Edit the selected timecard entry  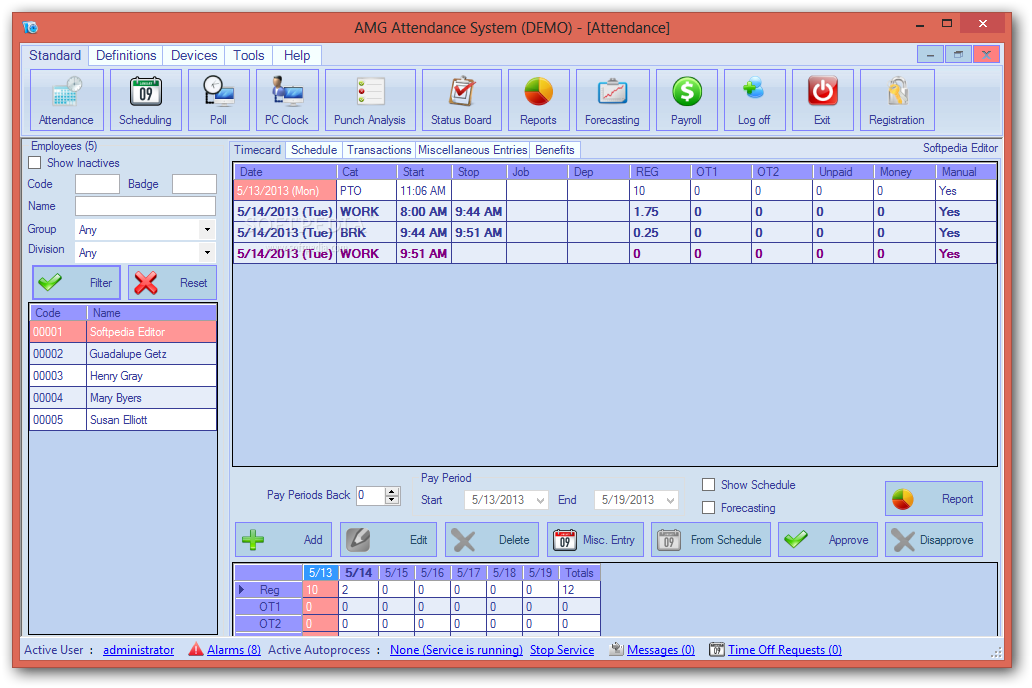click(388, 540)
